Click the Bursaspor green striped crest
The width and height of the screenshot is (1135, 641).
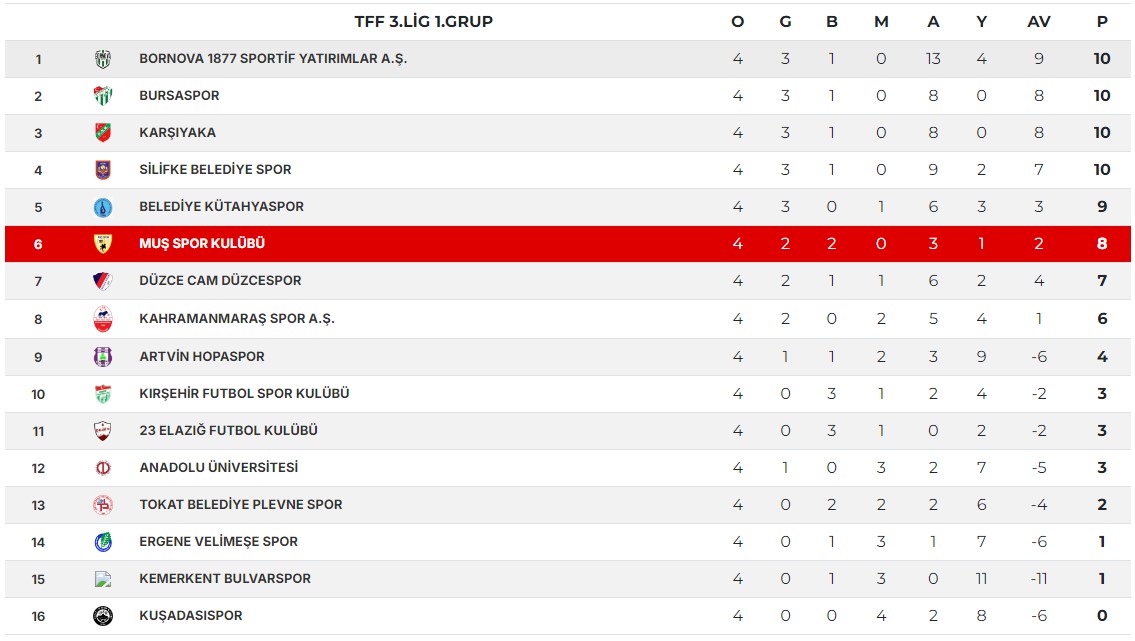(x=103, y=96)
